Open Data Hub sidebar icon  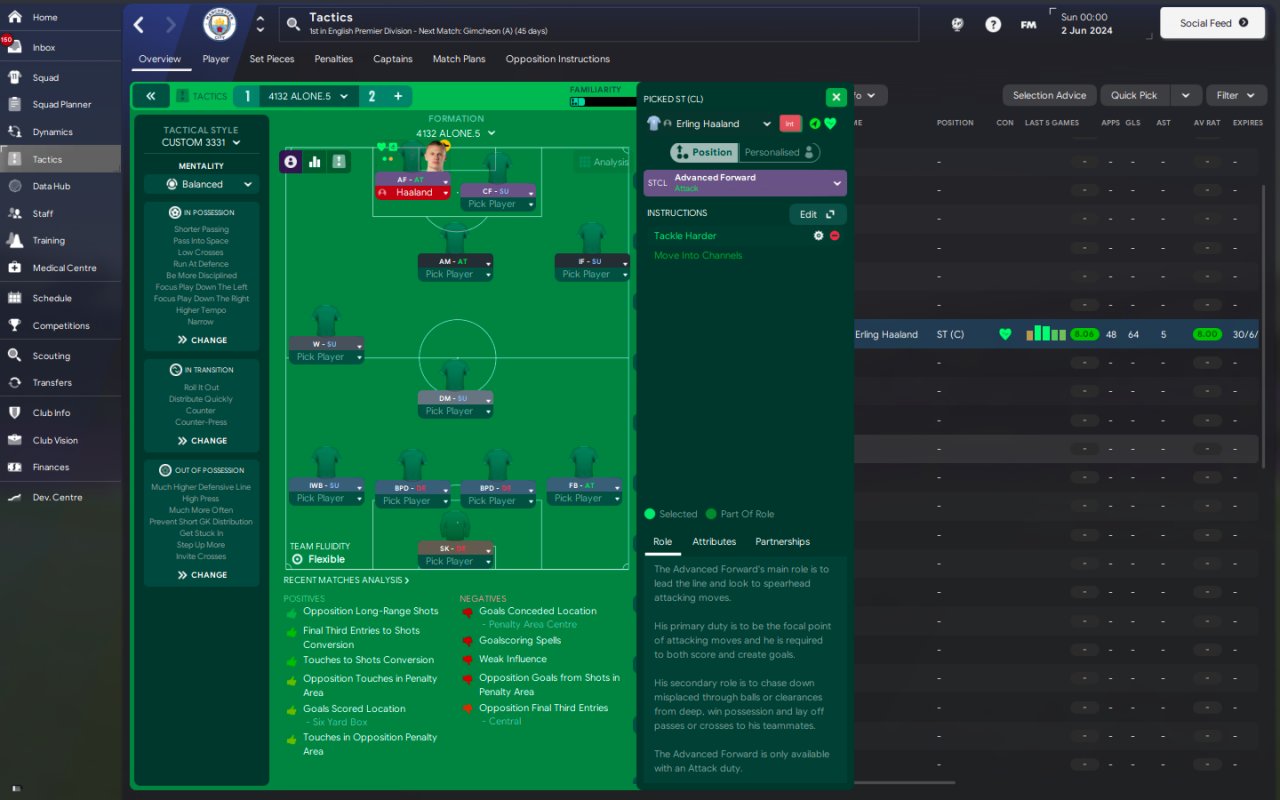pyautogui.click(x=14, y=186)
